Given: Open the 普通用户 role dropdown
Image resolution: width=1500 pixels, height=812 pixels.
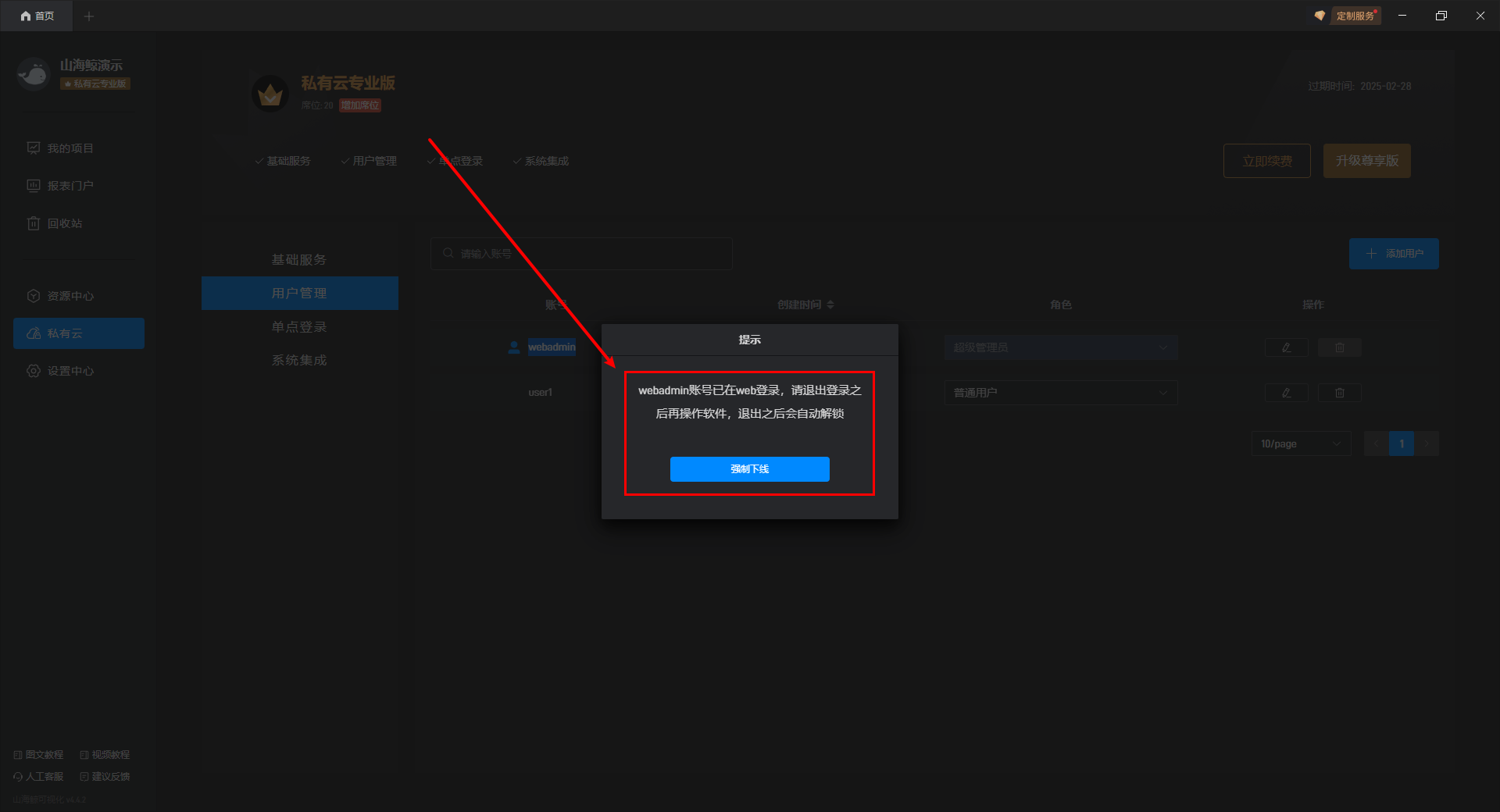Looking at the screenshot, I should [x=1061, y=393].
